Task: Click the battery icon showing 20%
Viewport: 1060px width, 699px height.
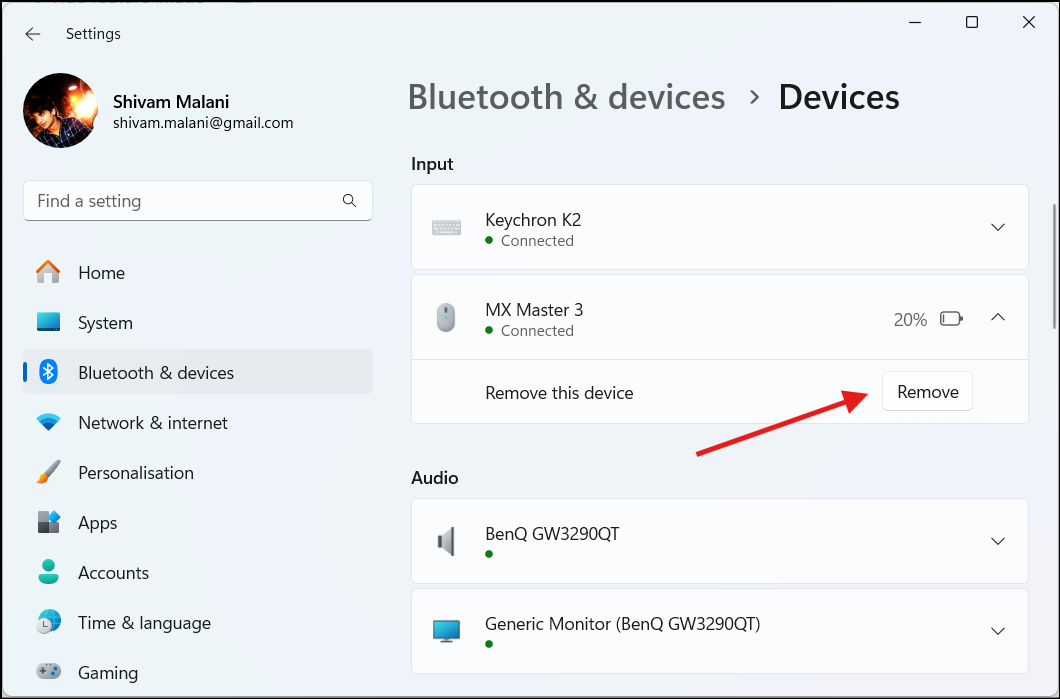Action: click(x=951, y=318)
